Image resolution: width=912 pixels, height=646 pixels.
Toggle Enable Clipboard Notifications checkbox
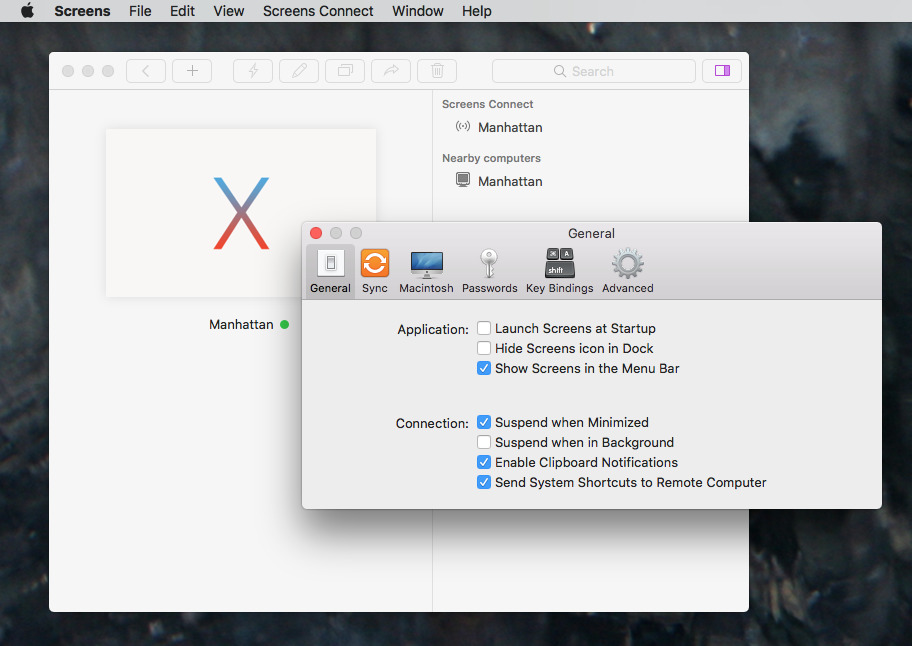coord(484,462)
